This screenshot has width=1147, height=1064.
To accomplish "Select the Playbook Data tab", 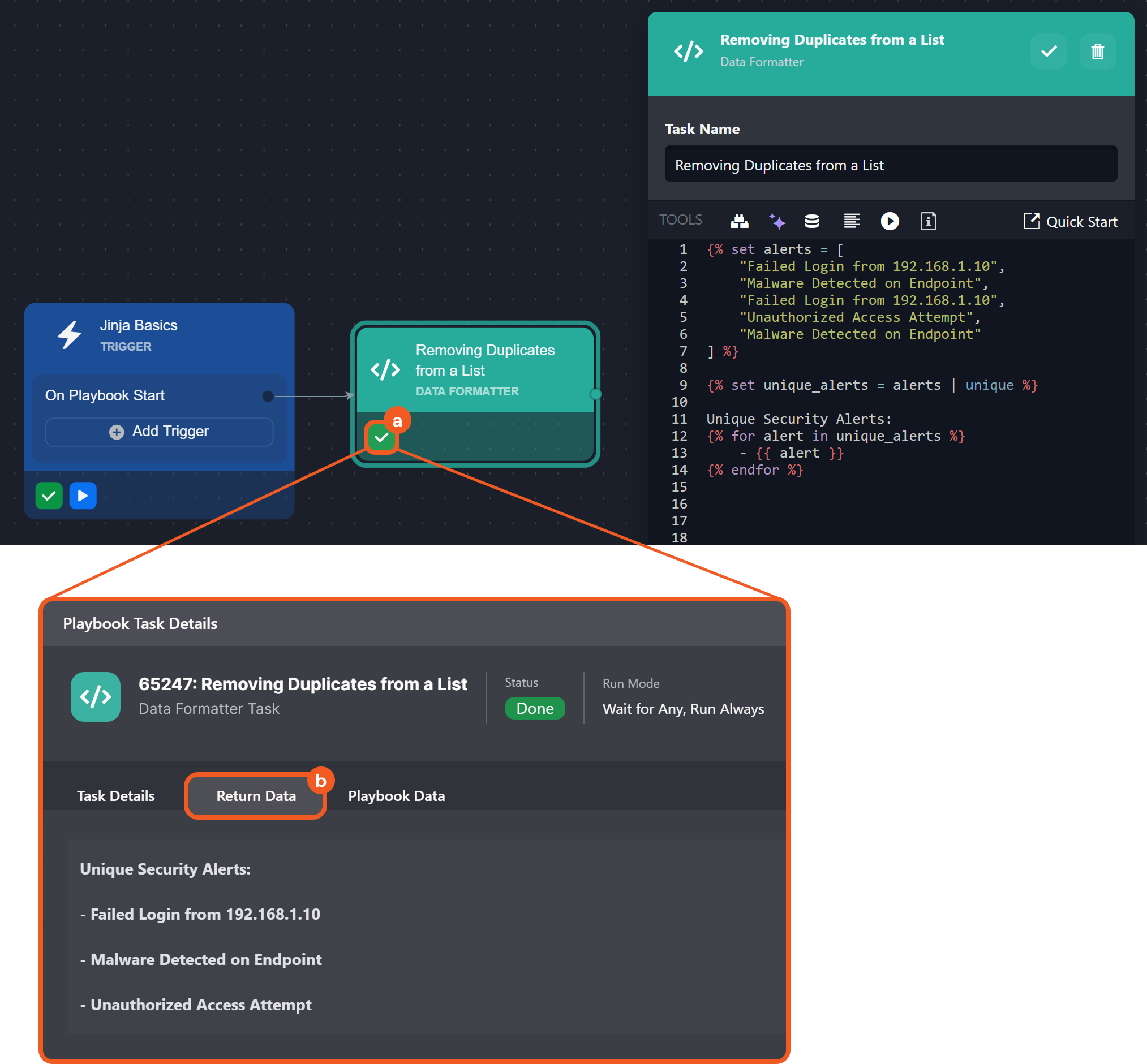I will point(396,796).
